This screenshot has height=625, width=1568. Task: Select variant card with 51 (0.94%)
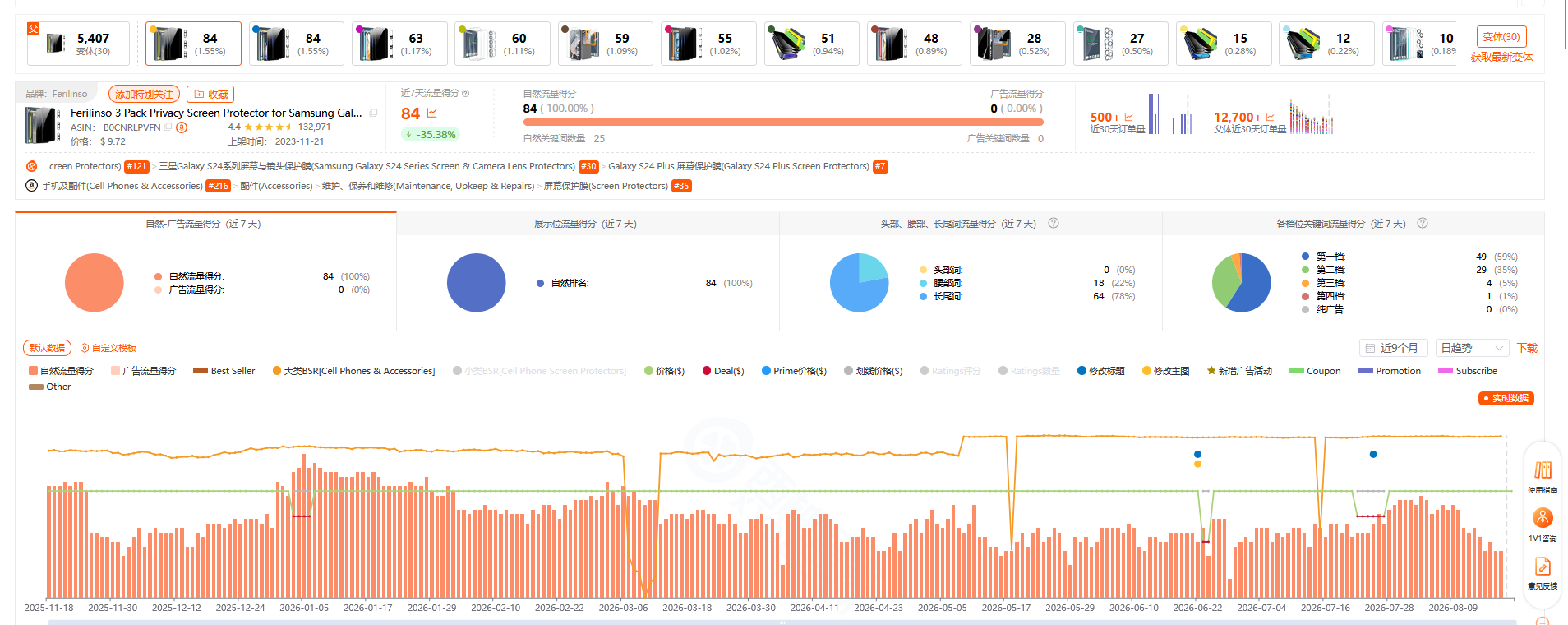click(x=811, y=44)
